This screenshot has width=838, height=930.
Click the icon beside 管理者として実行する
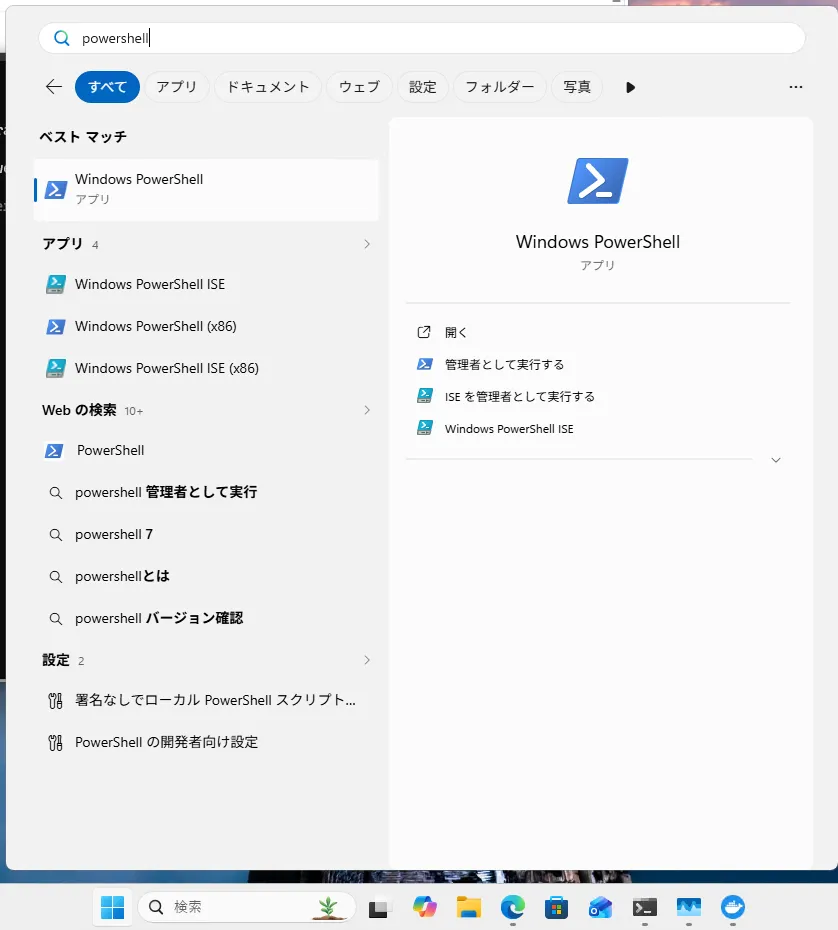tap(425, 364)
